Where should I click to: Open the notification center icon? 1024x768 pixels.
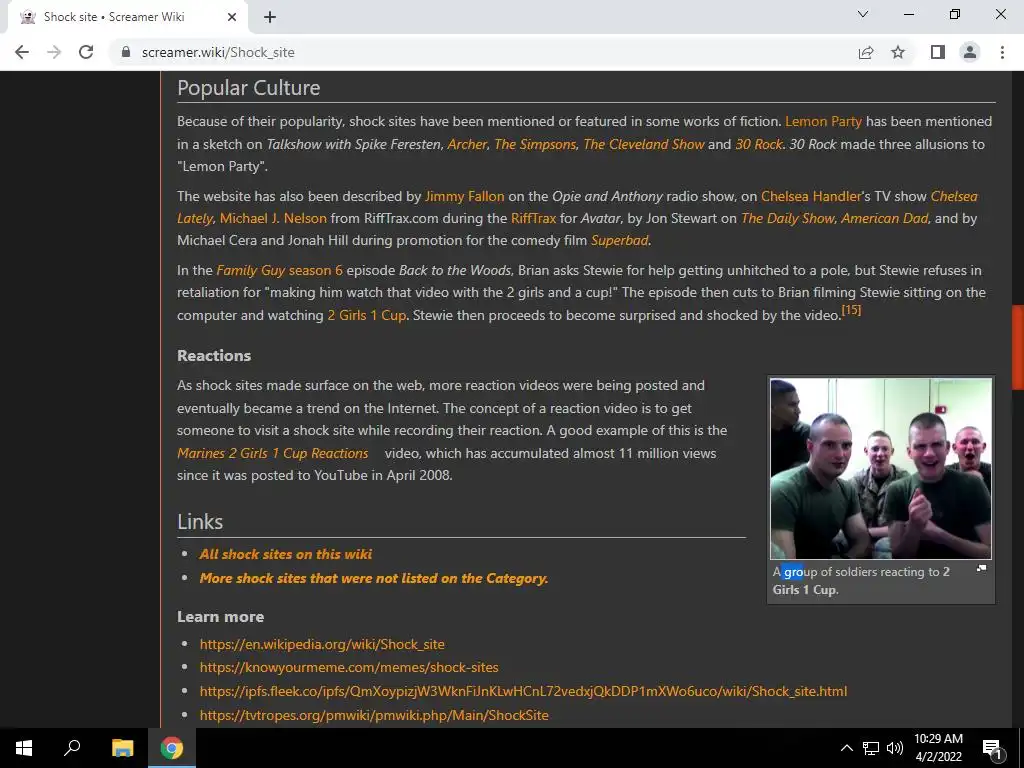(x=991, y=748)
